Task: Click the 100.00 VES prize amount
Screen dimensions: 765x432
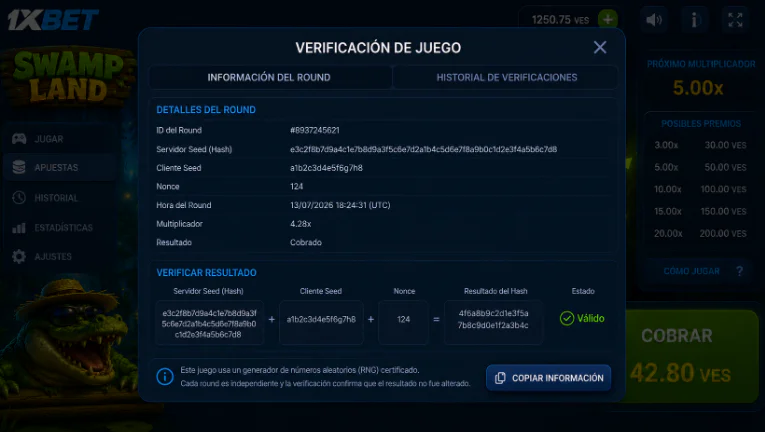Action: [724, 189]
